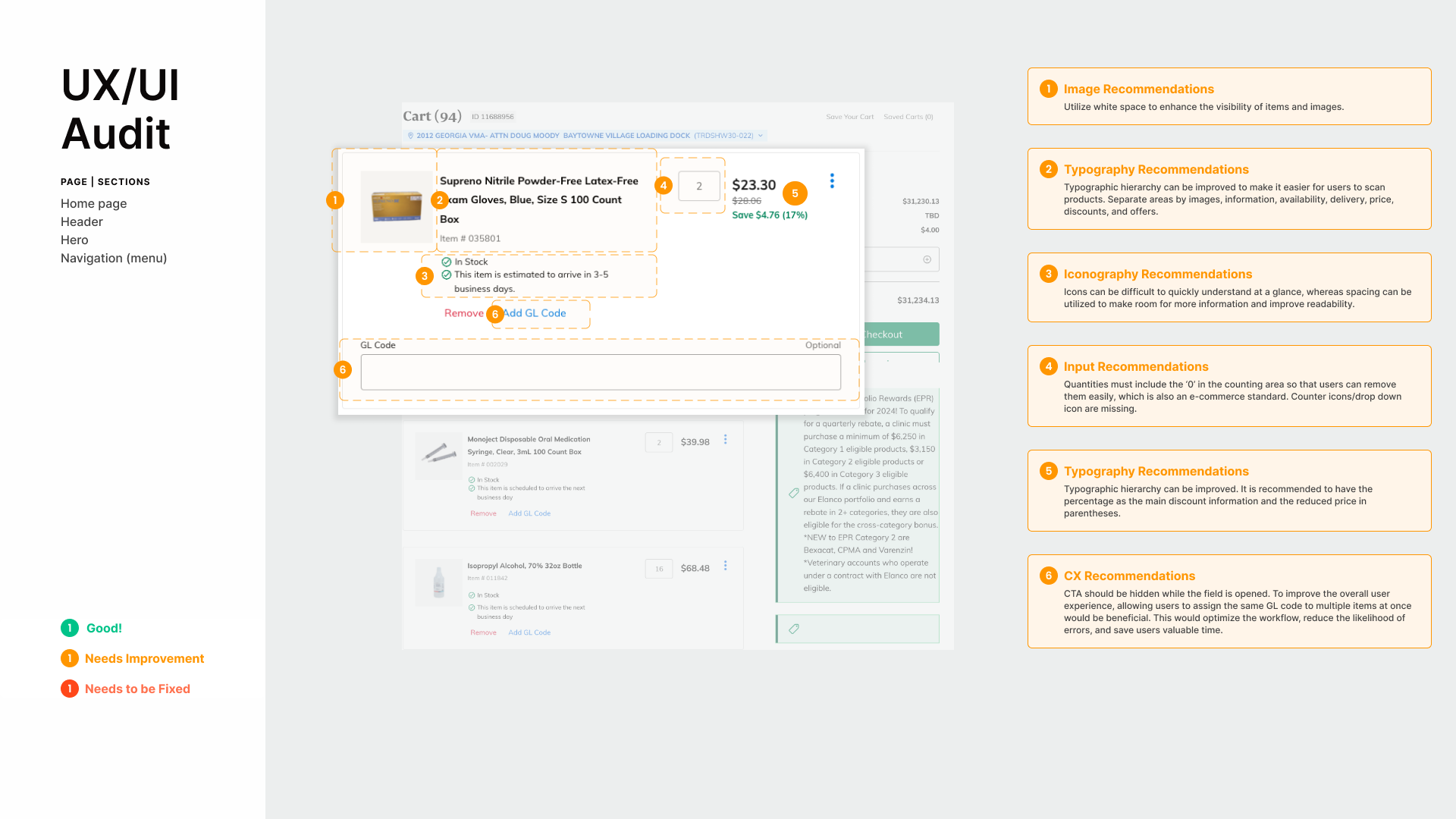This screenshot has width=1456, height=819.
Task: Open the three-dot menu for Supreno Nitrile Gloves
Action: point(832,180)
